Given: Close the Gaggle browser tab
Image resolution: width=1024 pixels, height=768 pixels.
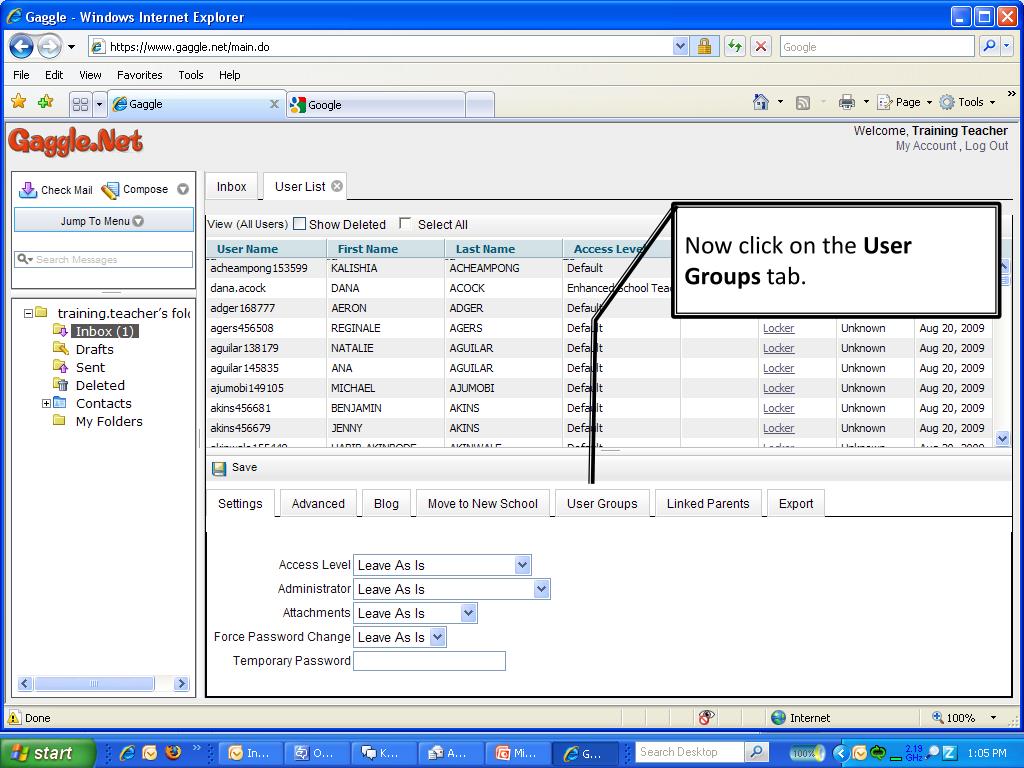Looking at the screenshot, I should pyautogui.click(x=274, y=104).
